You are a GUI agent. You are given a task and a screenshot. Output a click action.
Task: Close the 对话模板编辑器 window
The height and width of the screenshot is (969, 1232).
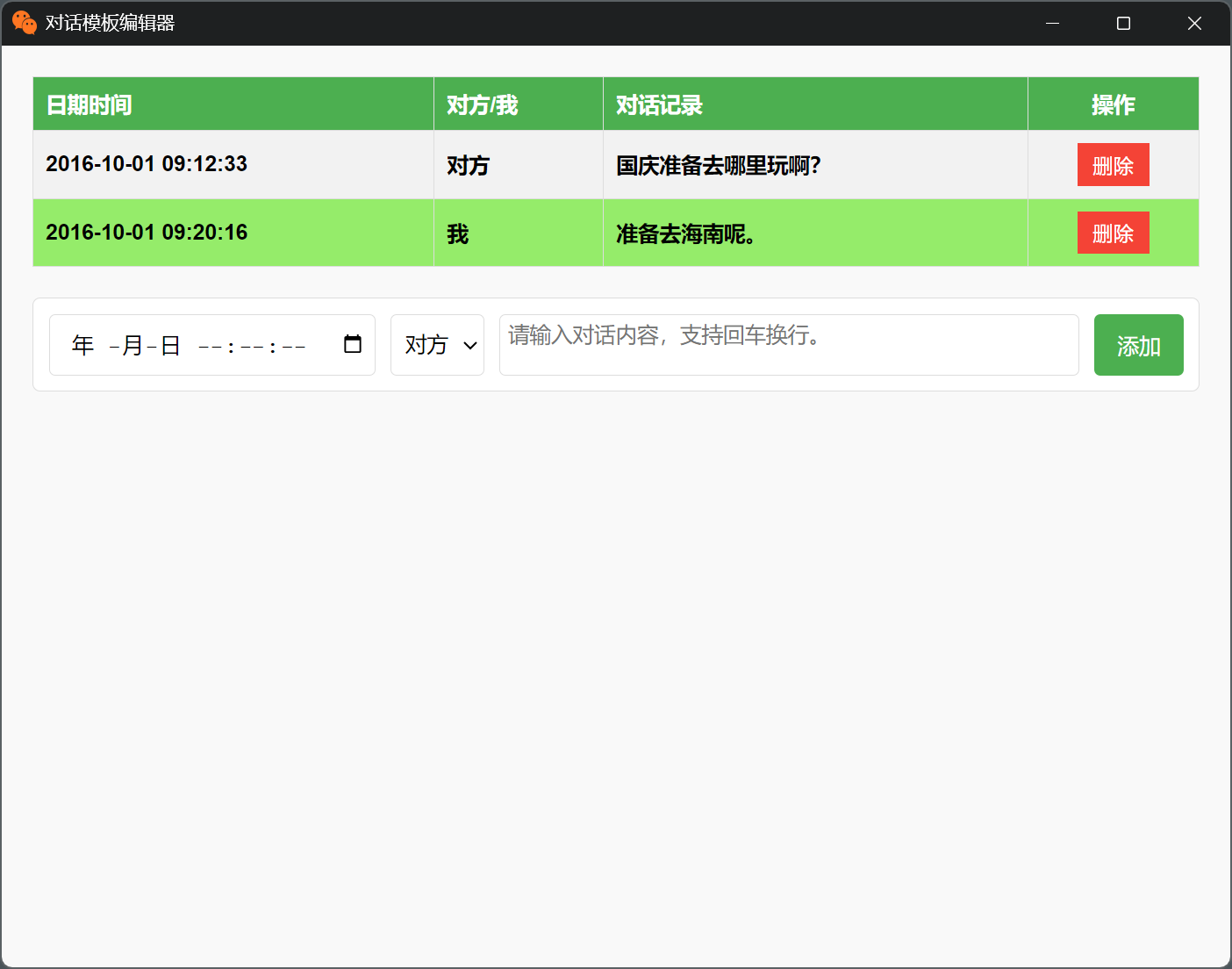tap(1194, 23)
